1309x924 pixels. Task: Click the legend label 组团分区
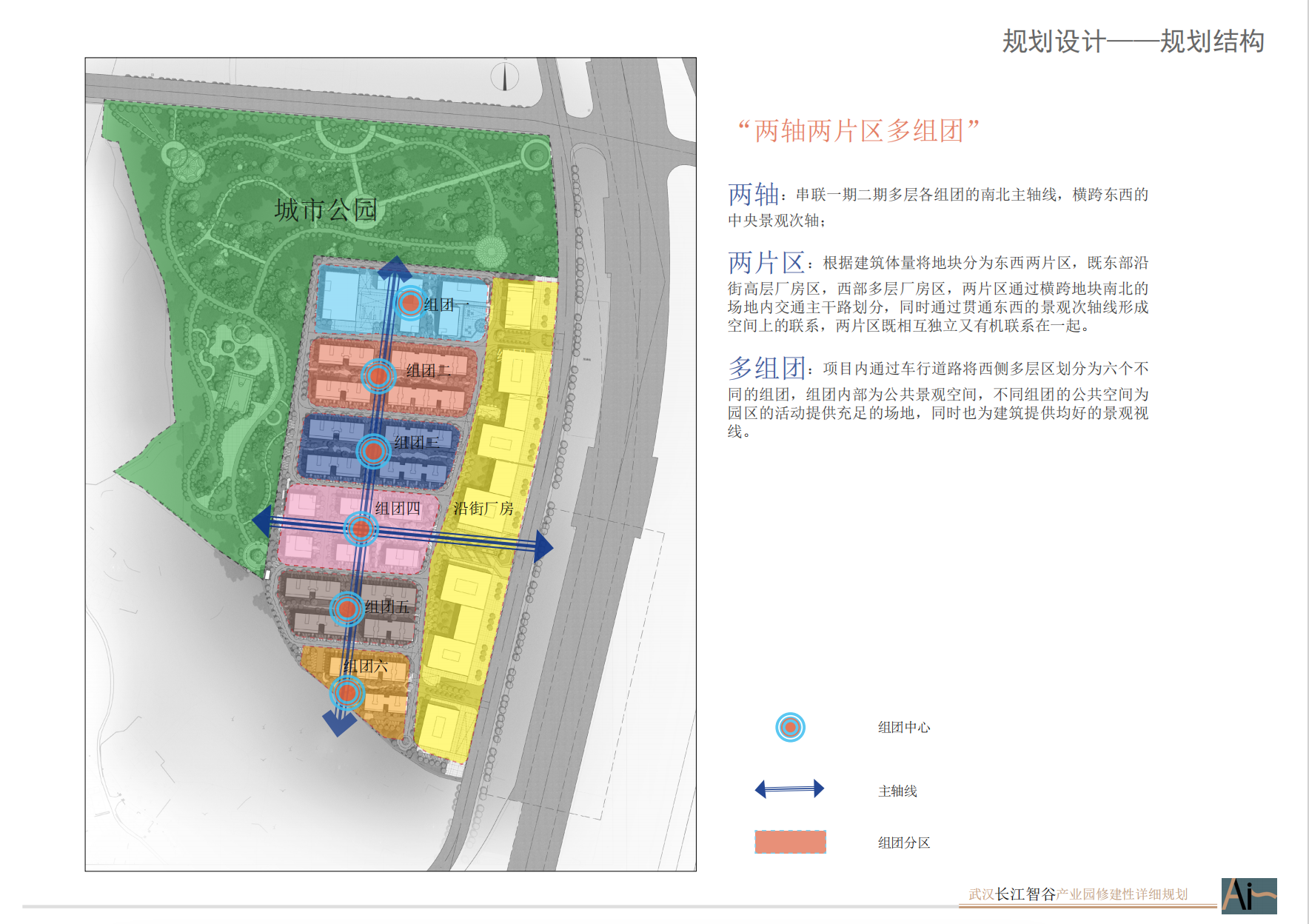pyautogui.click(x=903, y=843)
